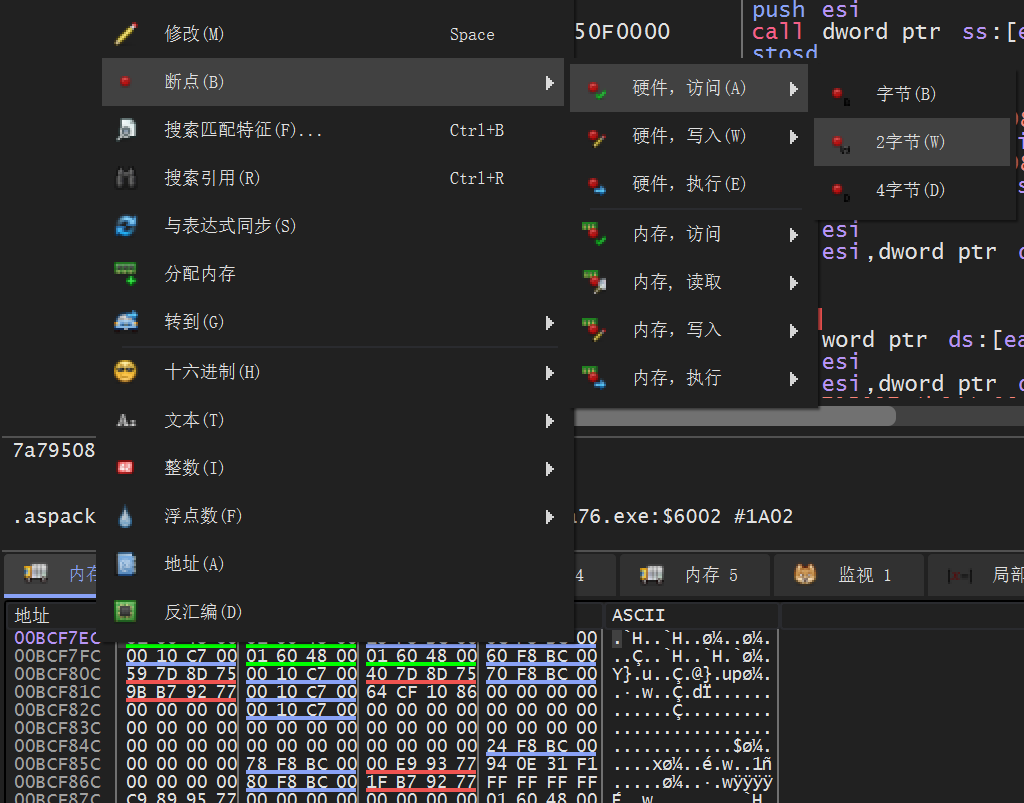Click the icon beside 硬件，执行(E)
Image resolution: width=1024 pixels, height=803 pixels.
pyautogui.click(x=596, y=185)
